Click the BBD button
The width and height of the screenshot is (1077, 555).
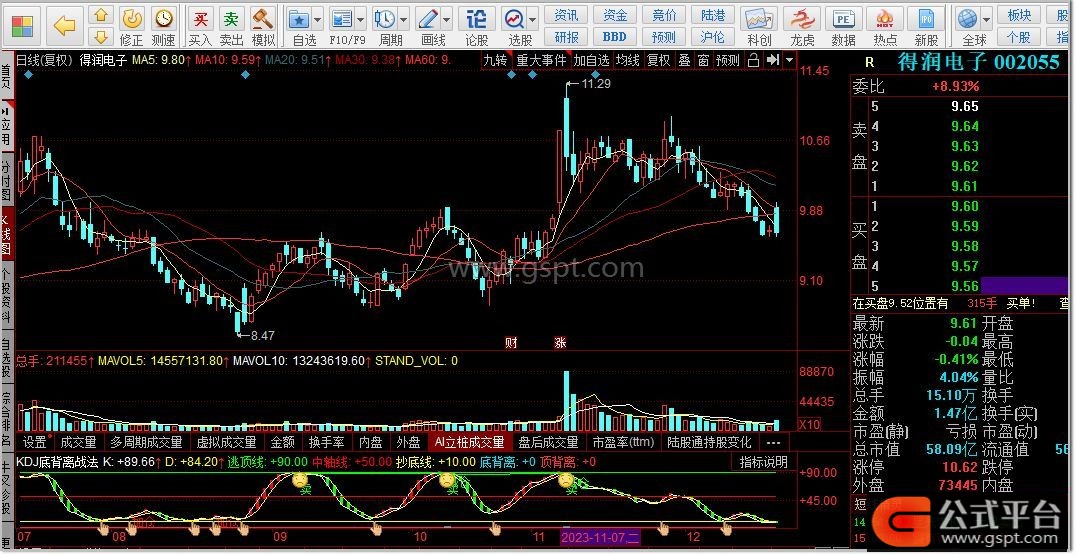click(615, 36)
